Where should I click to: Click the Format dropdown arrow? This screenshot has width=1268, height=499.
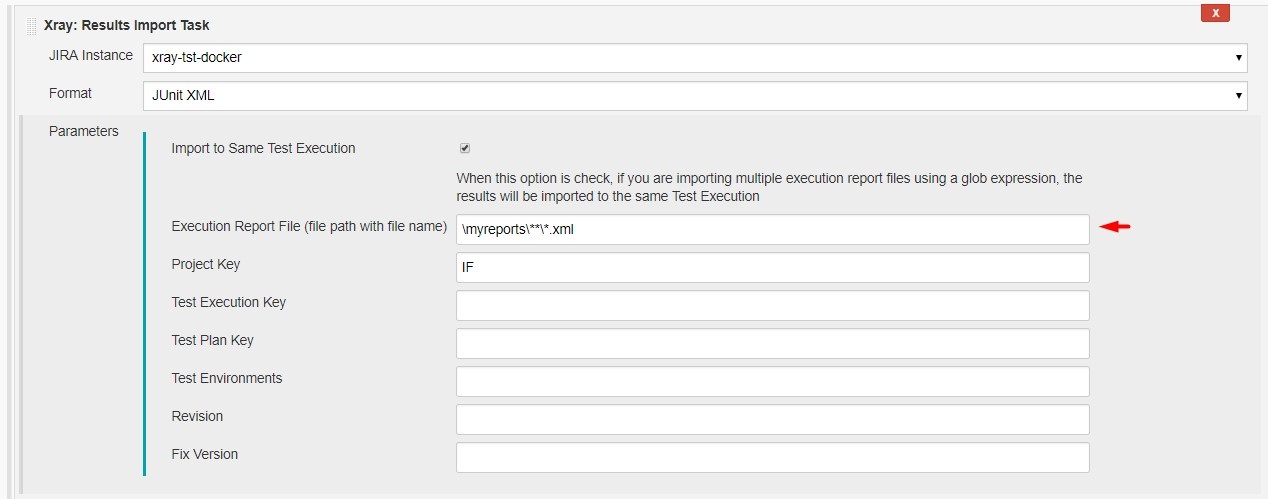coord(1239,95)
